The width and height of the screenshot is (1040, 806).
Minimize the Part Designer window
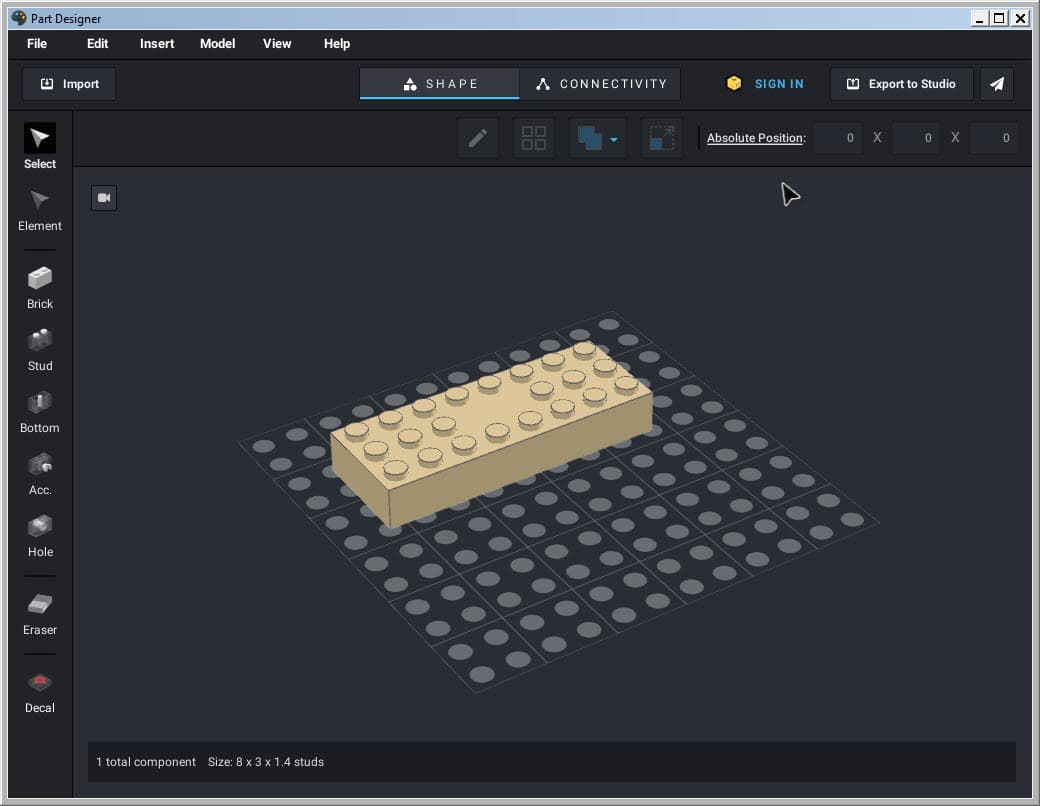click(x=979, y=18)
